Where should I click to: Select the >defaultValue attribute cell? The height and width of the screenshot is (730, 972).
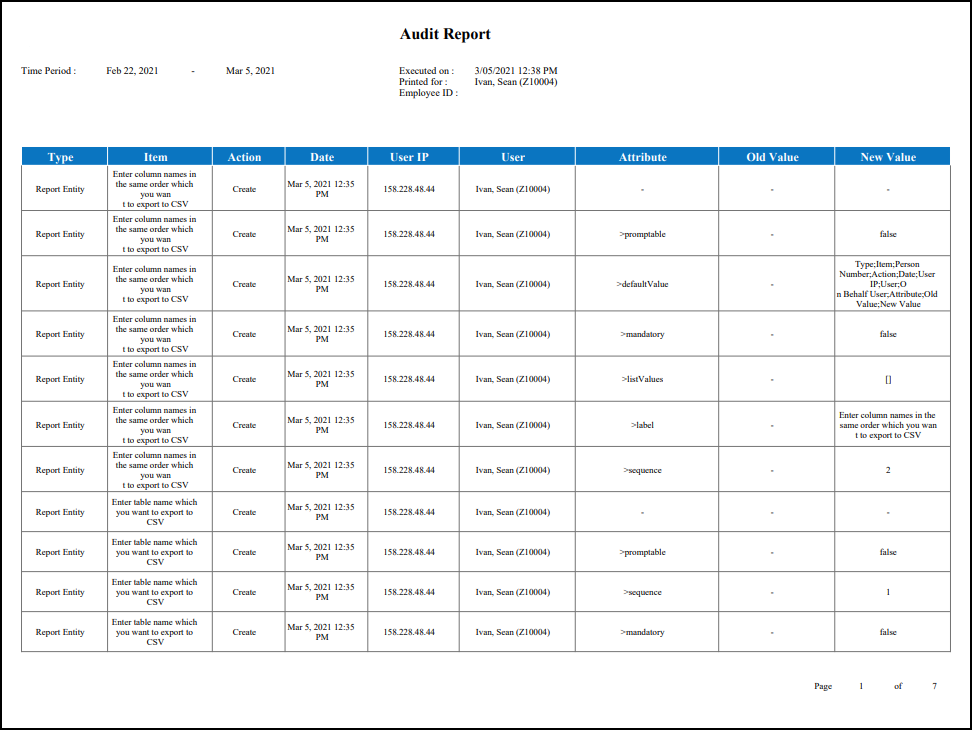[642, 284]
